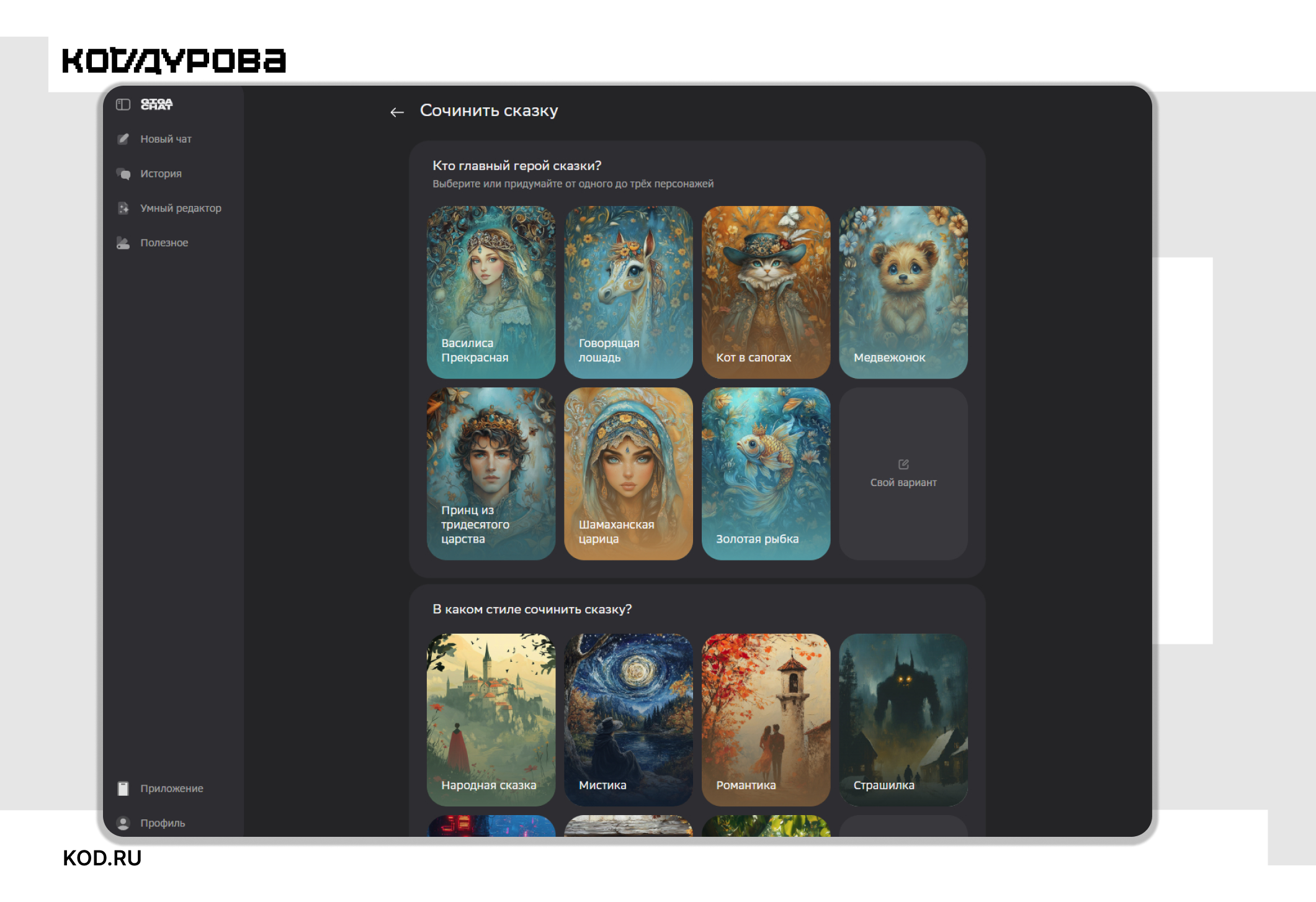Open Приложение phone icon
1316x902 pixels.
(123, 788)
